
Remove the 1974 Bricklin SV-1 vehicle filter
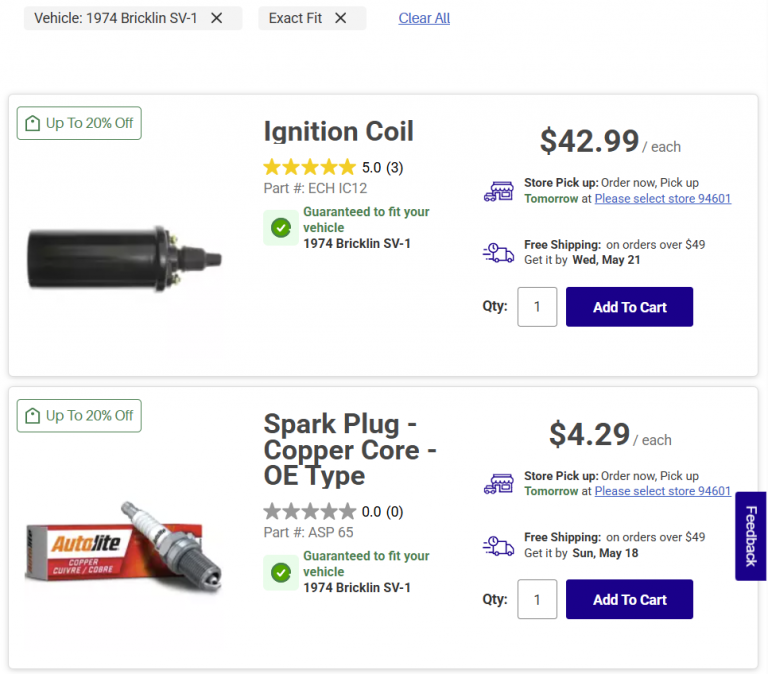(217, 18)
